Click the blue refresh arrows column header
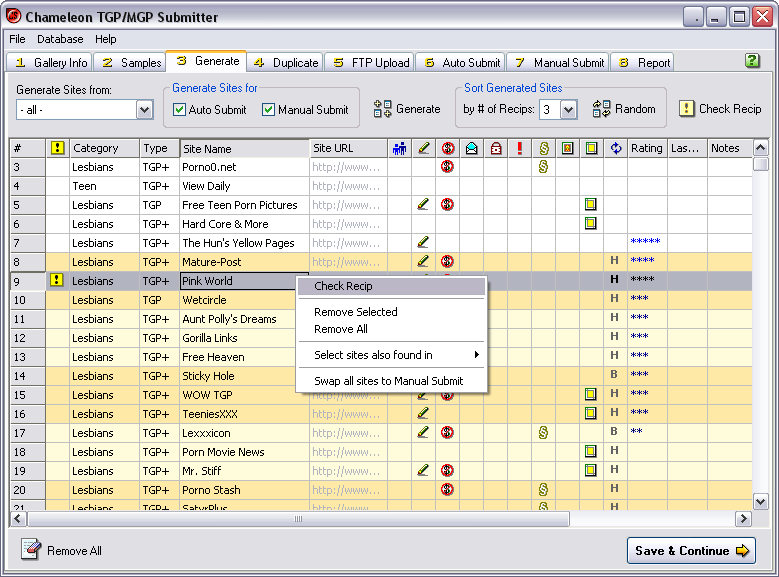 (x=616, y=148)
